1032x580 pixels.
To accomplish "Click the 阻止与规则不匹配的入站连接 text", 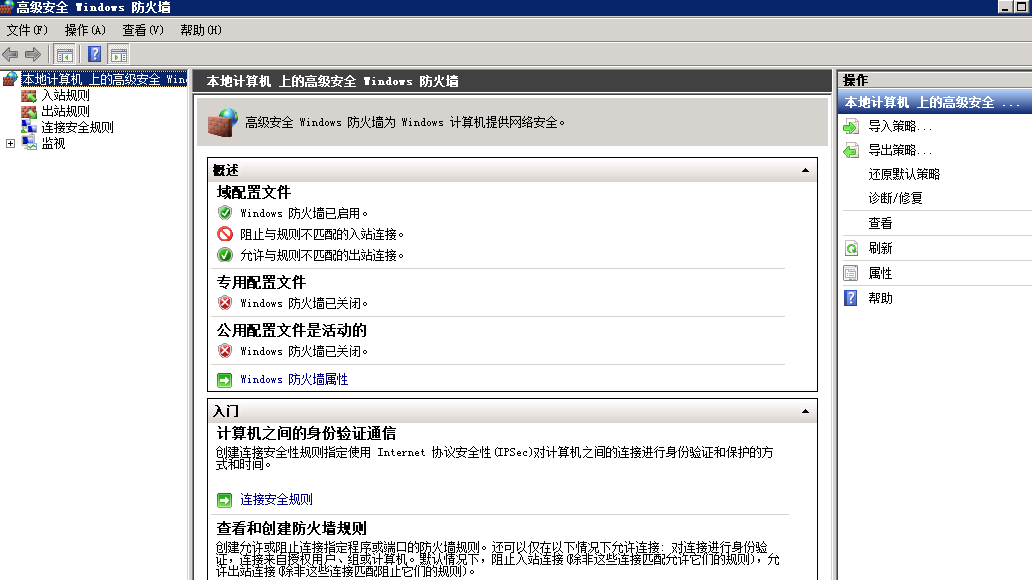I will 322,234.
